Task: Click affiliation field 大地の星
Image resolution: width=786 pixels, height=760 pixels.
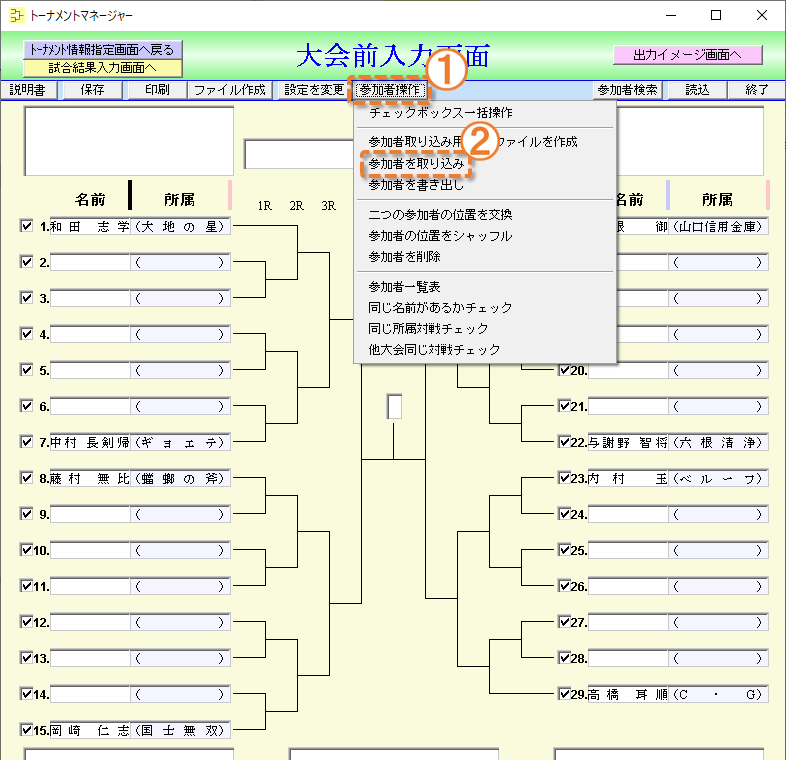Action: 180,227
